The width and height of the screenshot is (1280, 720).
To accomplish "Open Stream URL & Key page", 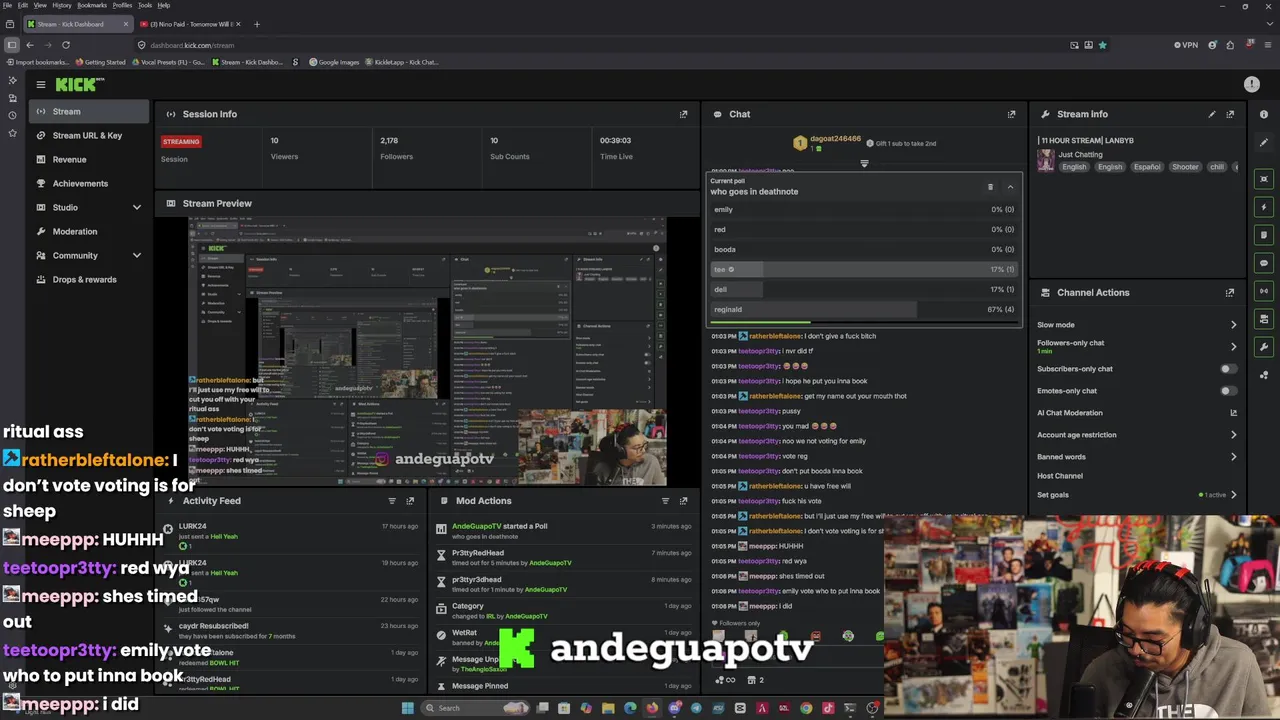I will [88, 135].
